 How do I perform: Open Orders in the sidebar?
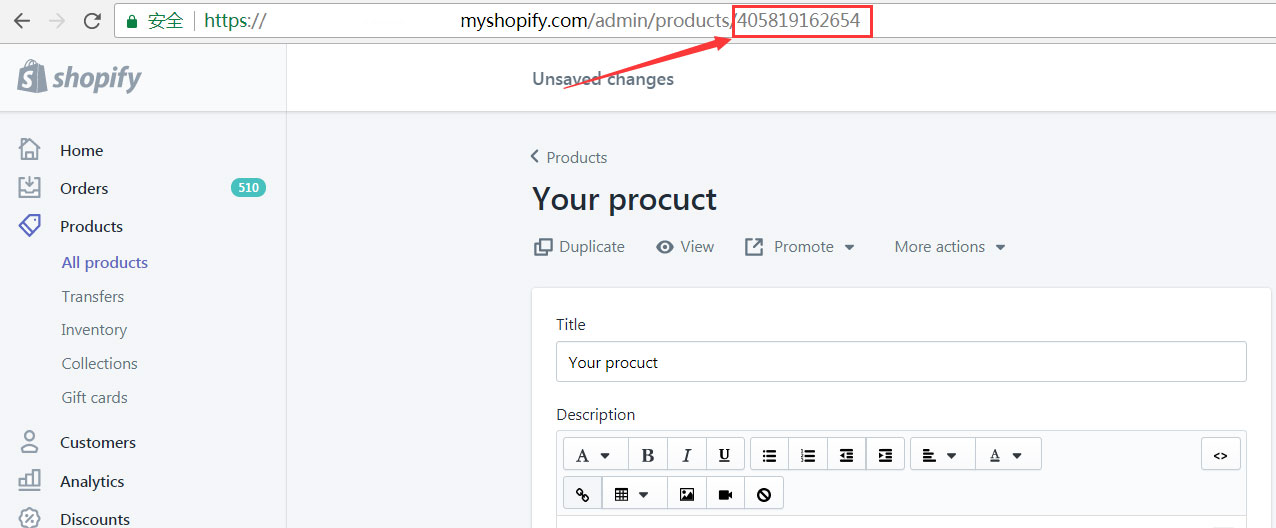[x=84, y=188]
